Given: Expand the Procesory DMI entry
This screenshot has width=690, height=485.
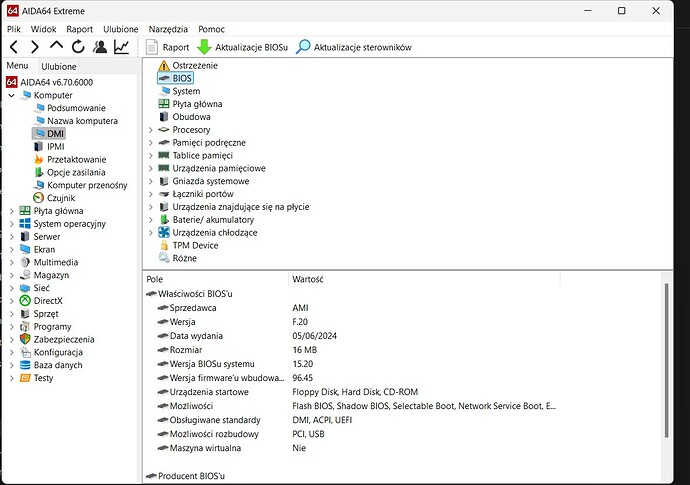Looking at the screenshot, I should [x=150, y=130].
